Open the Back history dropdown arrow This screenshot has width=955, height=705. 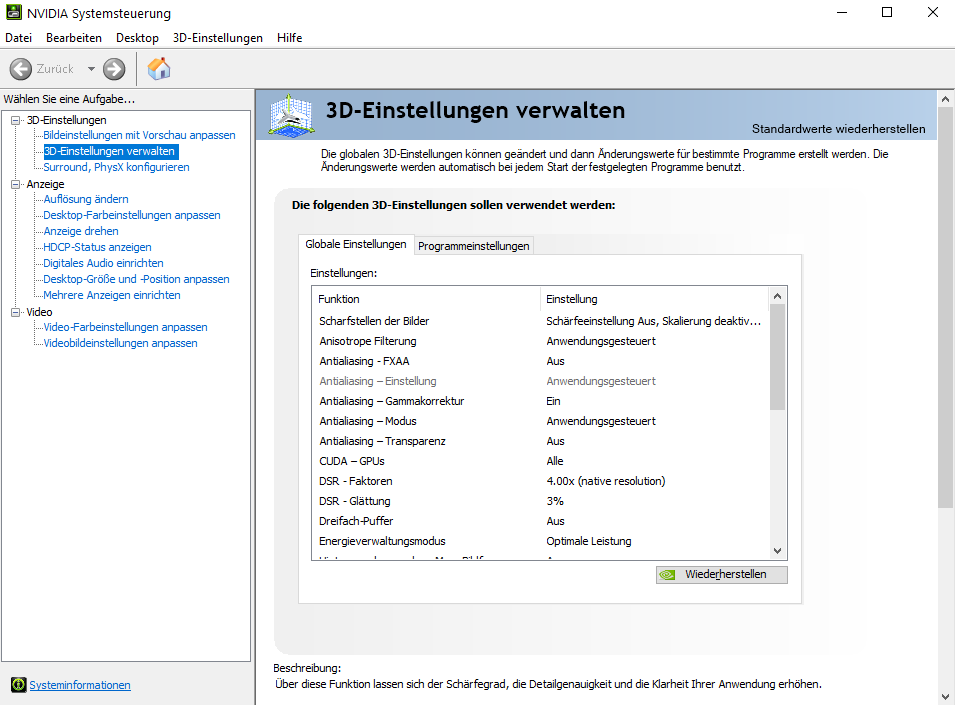91,69
